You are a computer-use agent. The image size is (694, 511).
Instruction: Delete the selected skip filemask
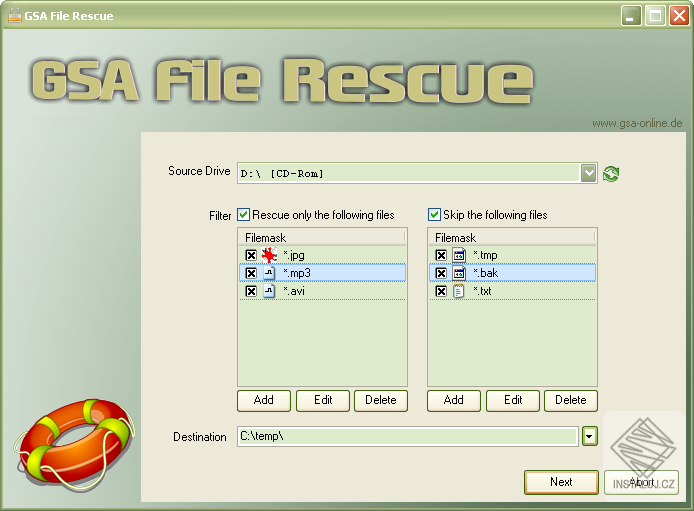(571, 400)
